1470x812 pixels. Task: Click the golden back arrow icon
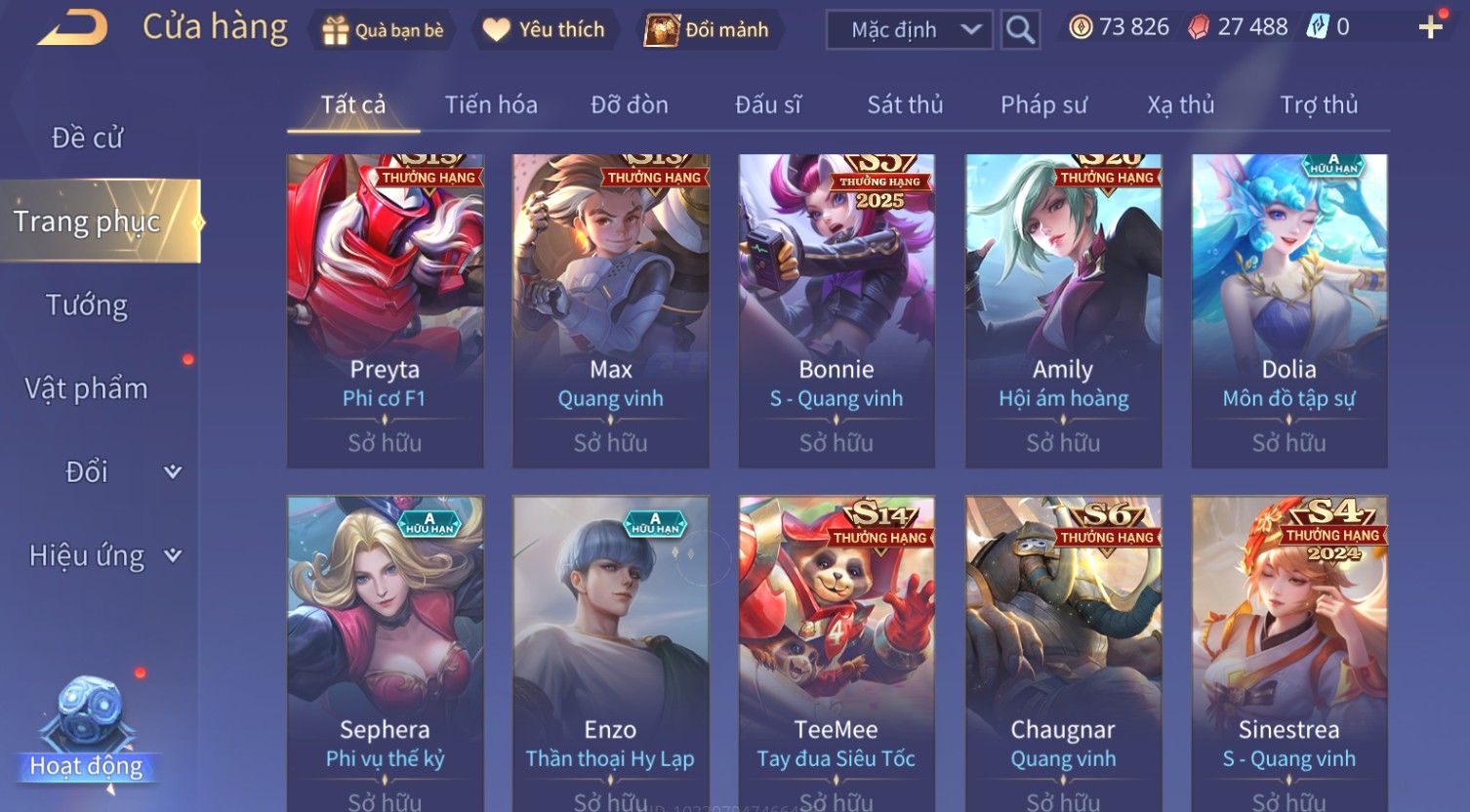(x=72, y=27)
